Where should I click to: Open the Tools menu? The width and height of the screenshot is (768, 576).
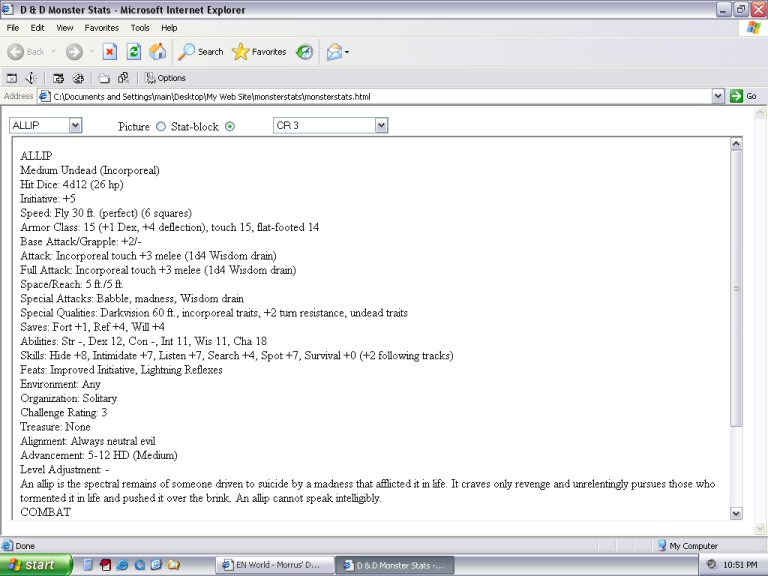(140, 28)
